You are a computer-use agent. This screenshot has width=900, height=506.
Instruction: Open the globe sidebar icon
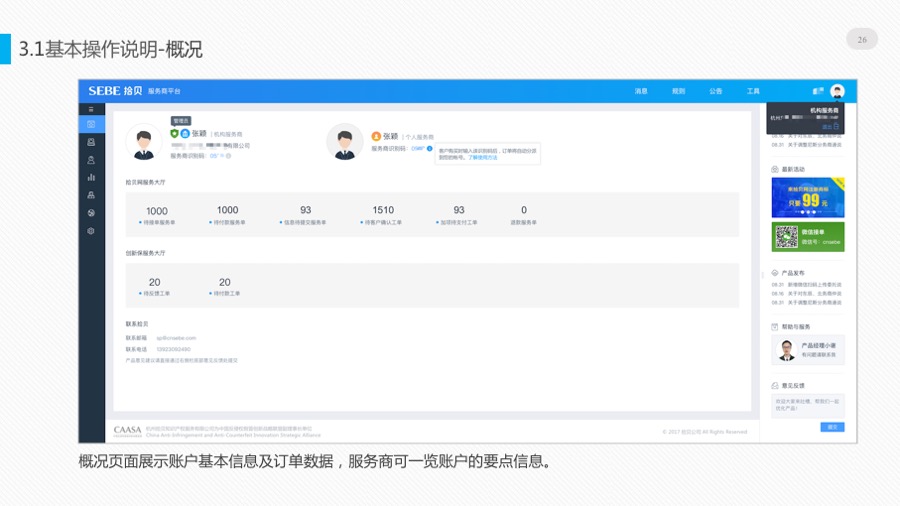coord(91,213)
